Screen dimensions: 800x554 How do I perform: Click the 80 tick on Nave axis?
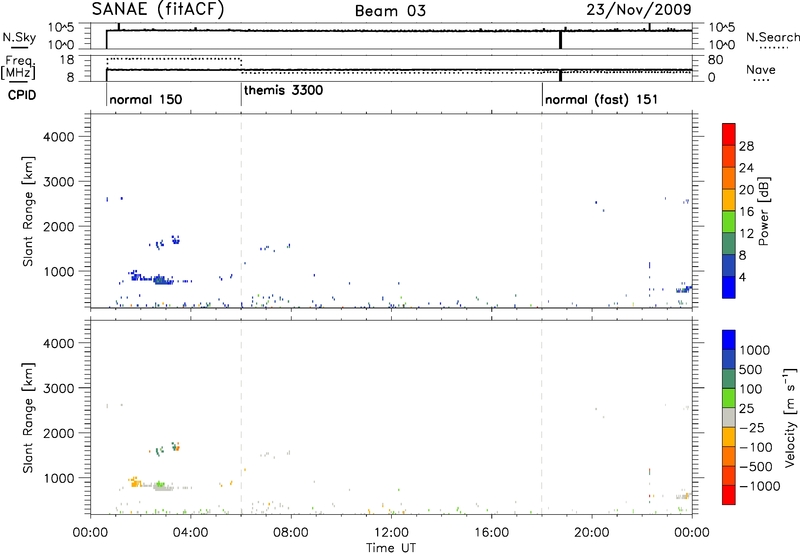[715, 60]
